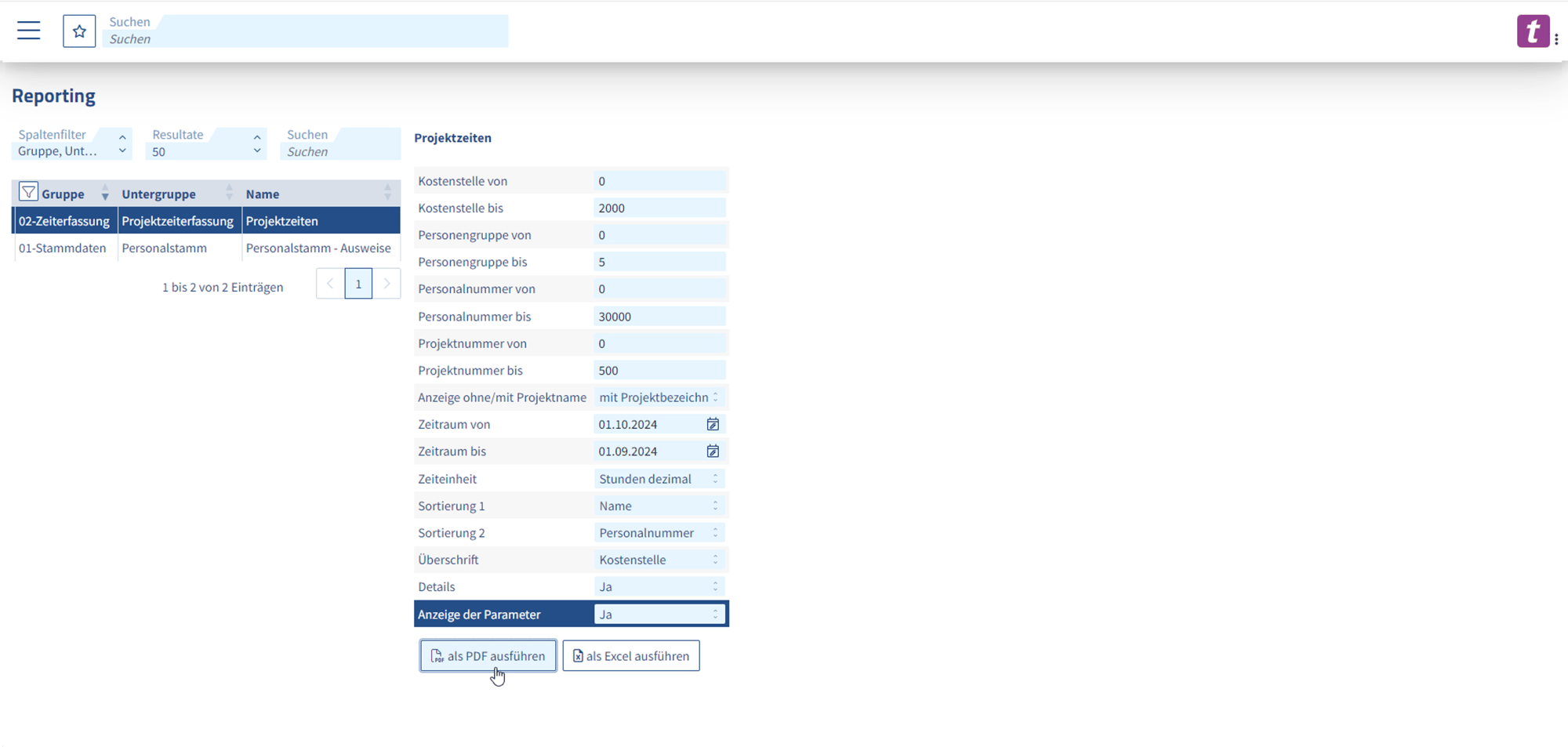Click the Kostenstelle bis input field
The image size is (1568, 747).
(659, 208)
